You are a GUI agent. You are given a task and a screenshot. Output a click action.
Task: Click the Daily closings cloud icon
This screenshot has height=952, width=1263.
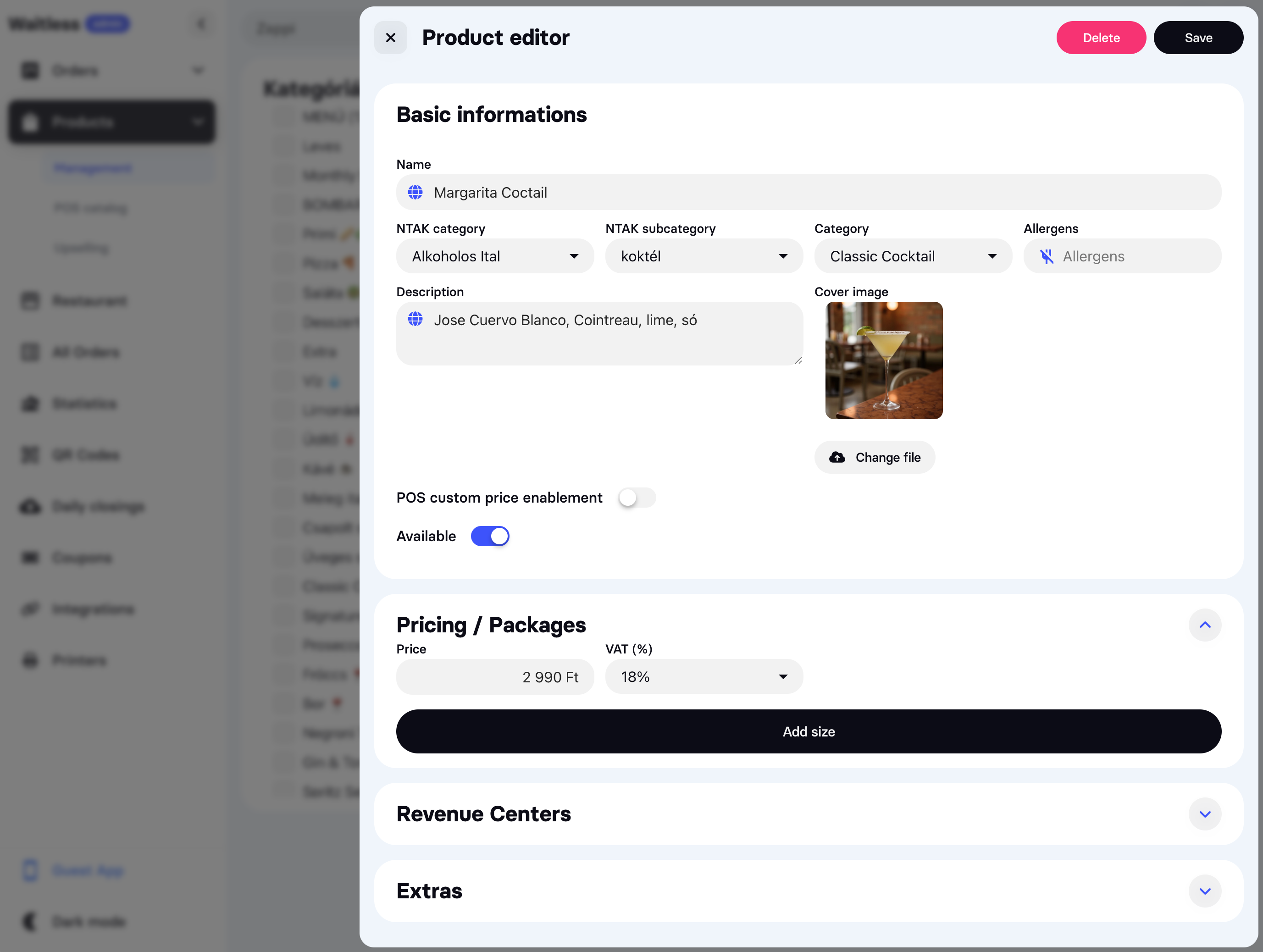pyautogui.click(x=30, y=506)
